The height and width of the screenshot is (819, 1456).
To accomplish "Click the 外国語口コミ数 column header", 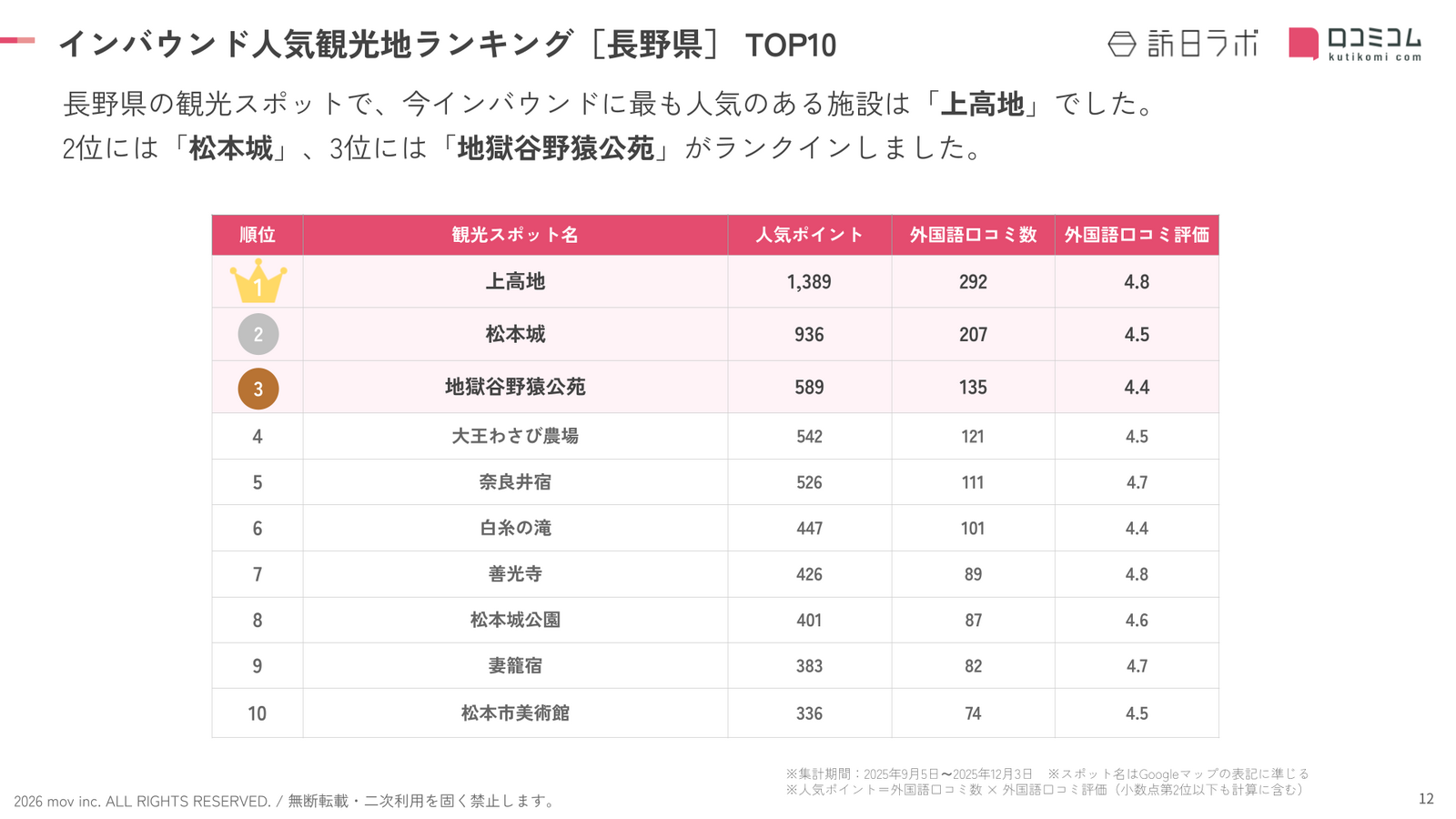I will pyautogui.click(x=973, y=235).
